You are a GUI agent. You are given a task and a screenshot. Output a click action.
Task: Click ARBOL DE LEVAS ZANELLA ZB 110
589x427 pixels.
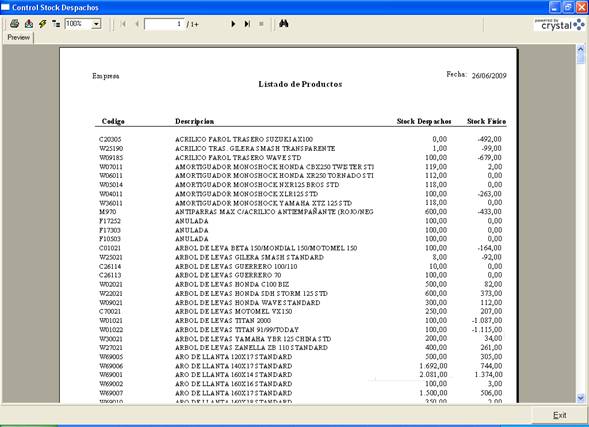click(x=251, y=348)
